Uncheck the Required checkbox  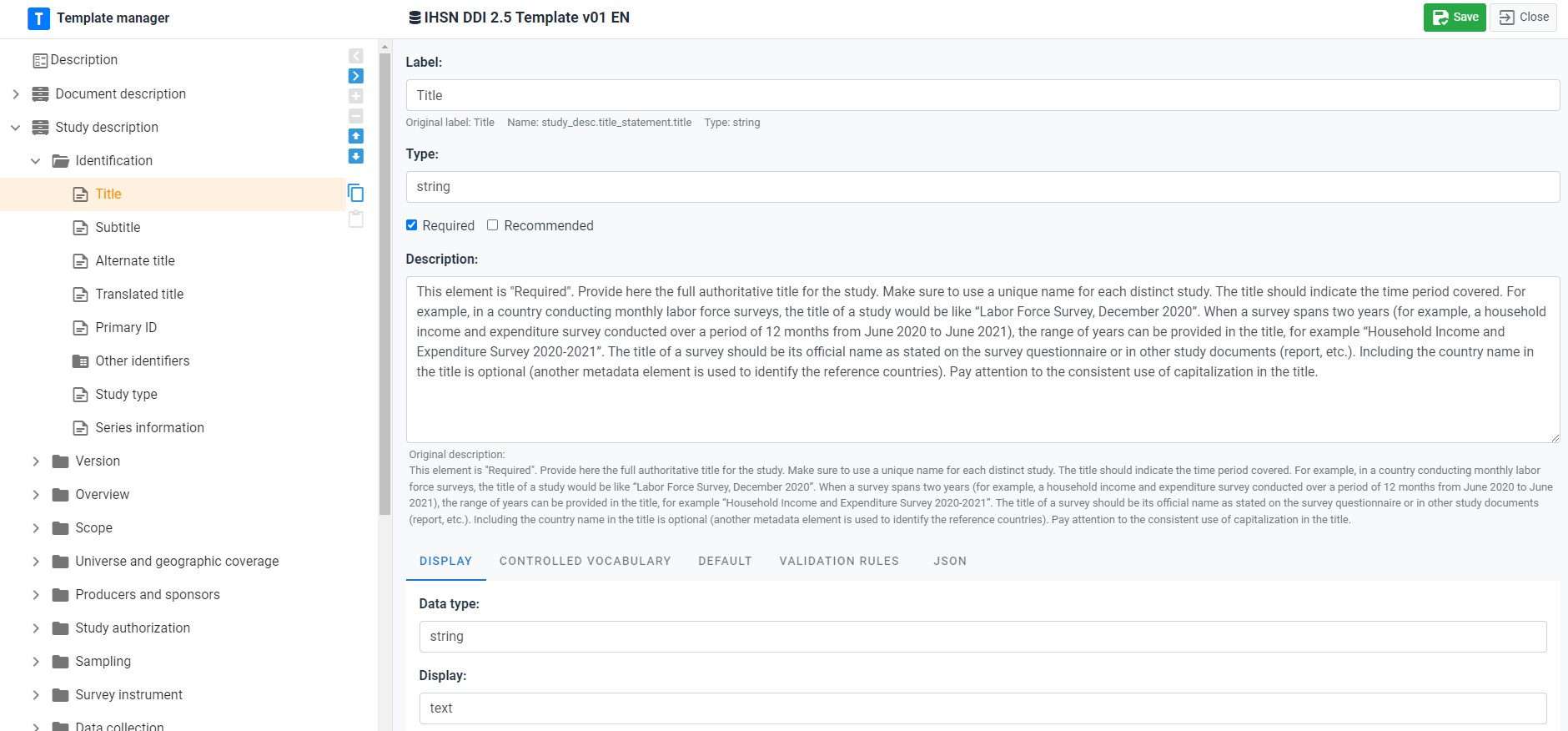pyautogui.click(x=411, y=225)
